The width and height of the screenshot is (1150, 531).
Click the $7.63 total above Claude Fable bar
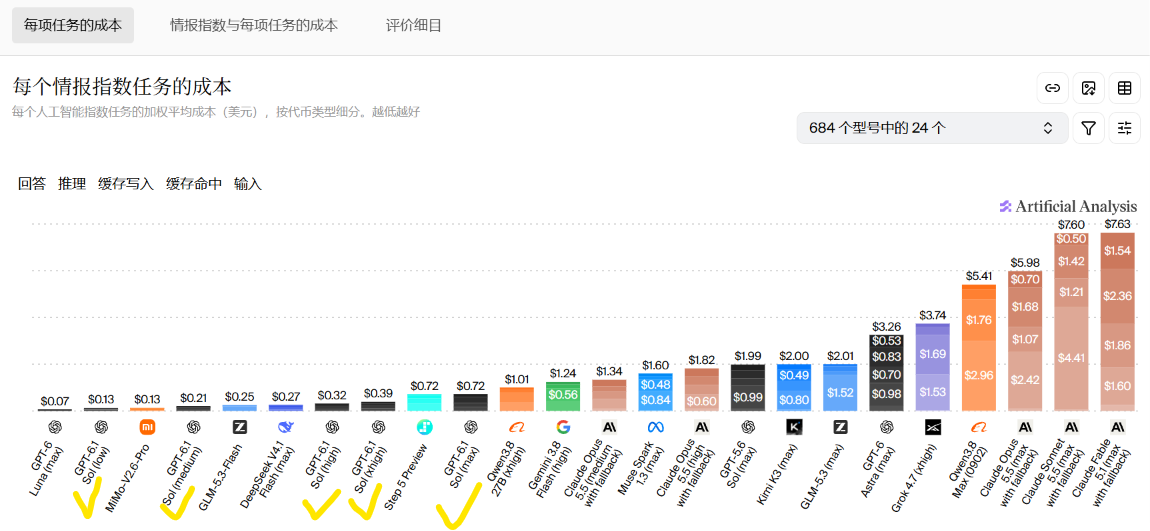point(1118,223)
